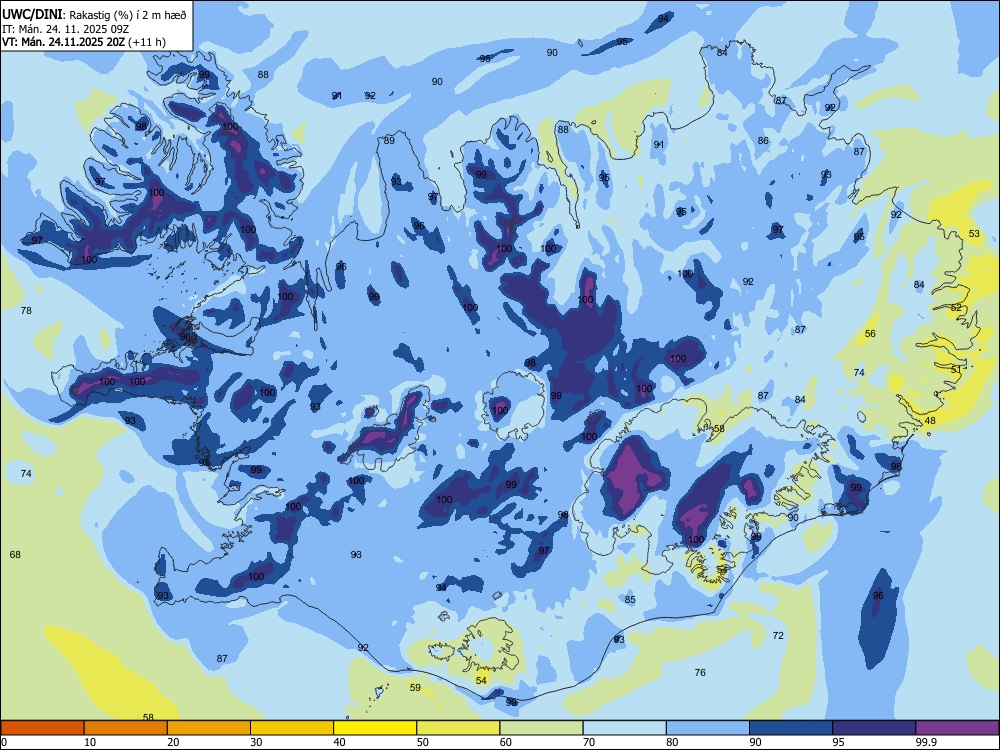
Task: Click the map value '53' in the east
Action: click(974, 233)
